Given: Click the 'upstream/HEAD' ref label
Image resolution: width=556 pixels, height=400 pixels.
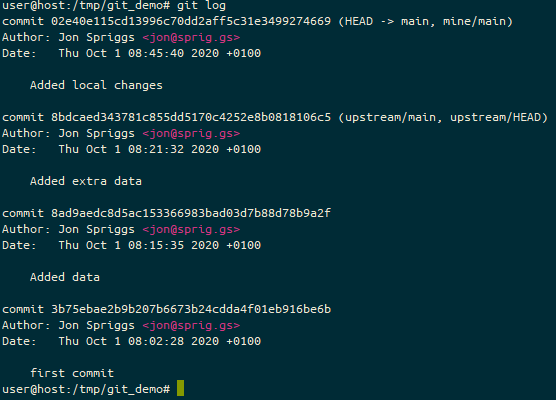Looking at the screenshot, I should click(x=495, y=117).
